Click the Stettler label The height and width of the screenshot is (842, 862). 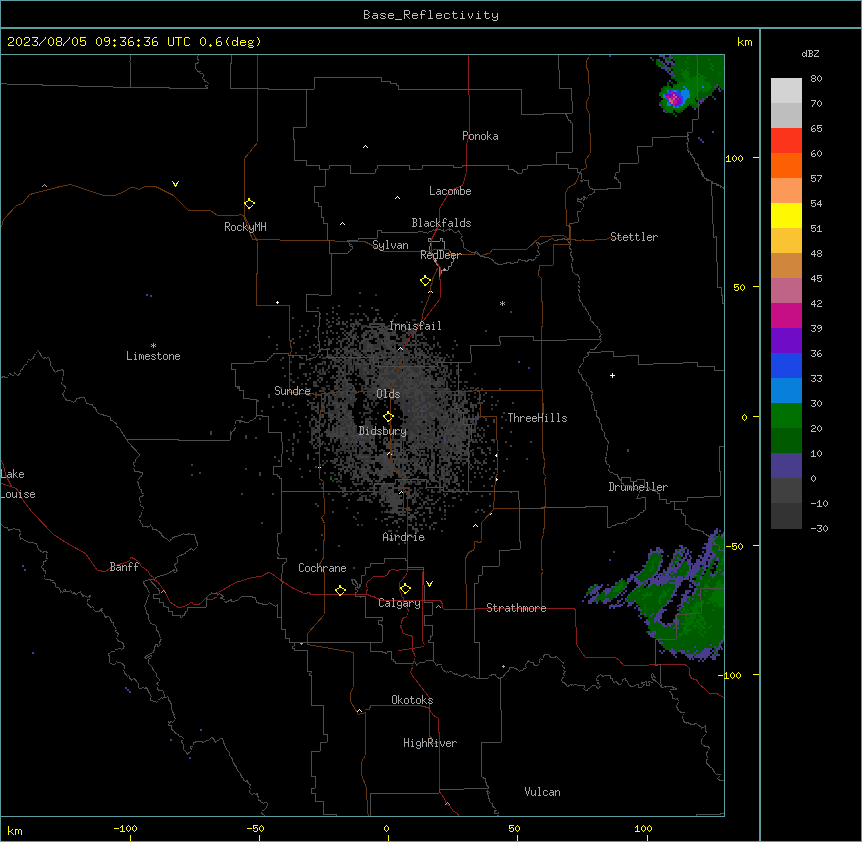tap(634, 237)
